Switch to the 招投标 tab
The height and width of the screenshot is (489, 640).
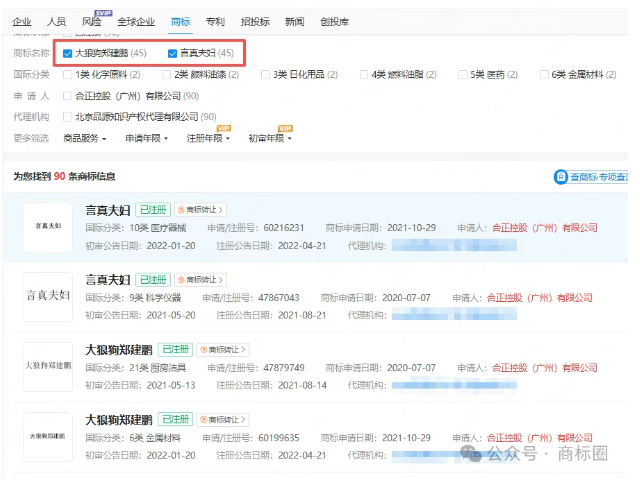pos(256,21)
